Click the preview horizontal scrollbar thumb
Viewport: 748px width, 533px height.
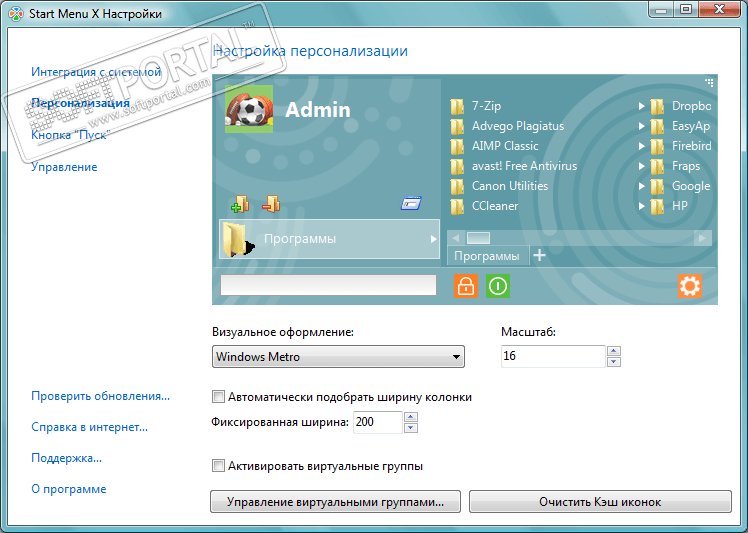click(478, 238)
